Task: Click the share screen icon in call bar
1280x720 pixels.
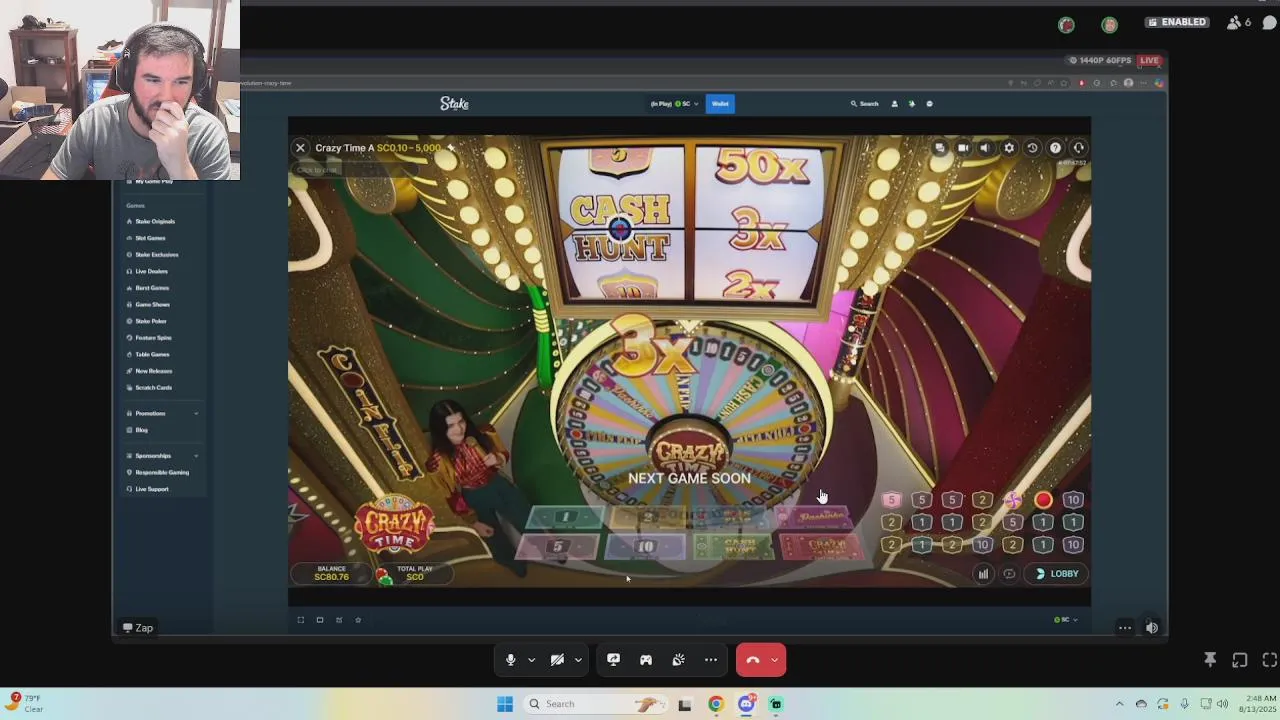Action: (613, 660)
